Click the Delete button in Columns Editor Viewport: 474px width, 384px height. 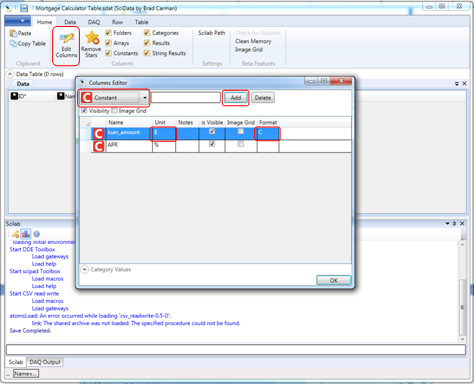pyautogui.click(x=263, y=98)
